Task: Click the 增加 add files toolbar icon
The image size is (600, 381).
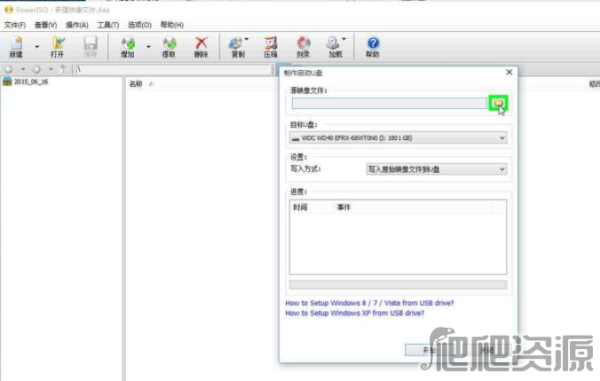Action: 128,47
